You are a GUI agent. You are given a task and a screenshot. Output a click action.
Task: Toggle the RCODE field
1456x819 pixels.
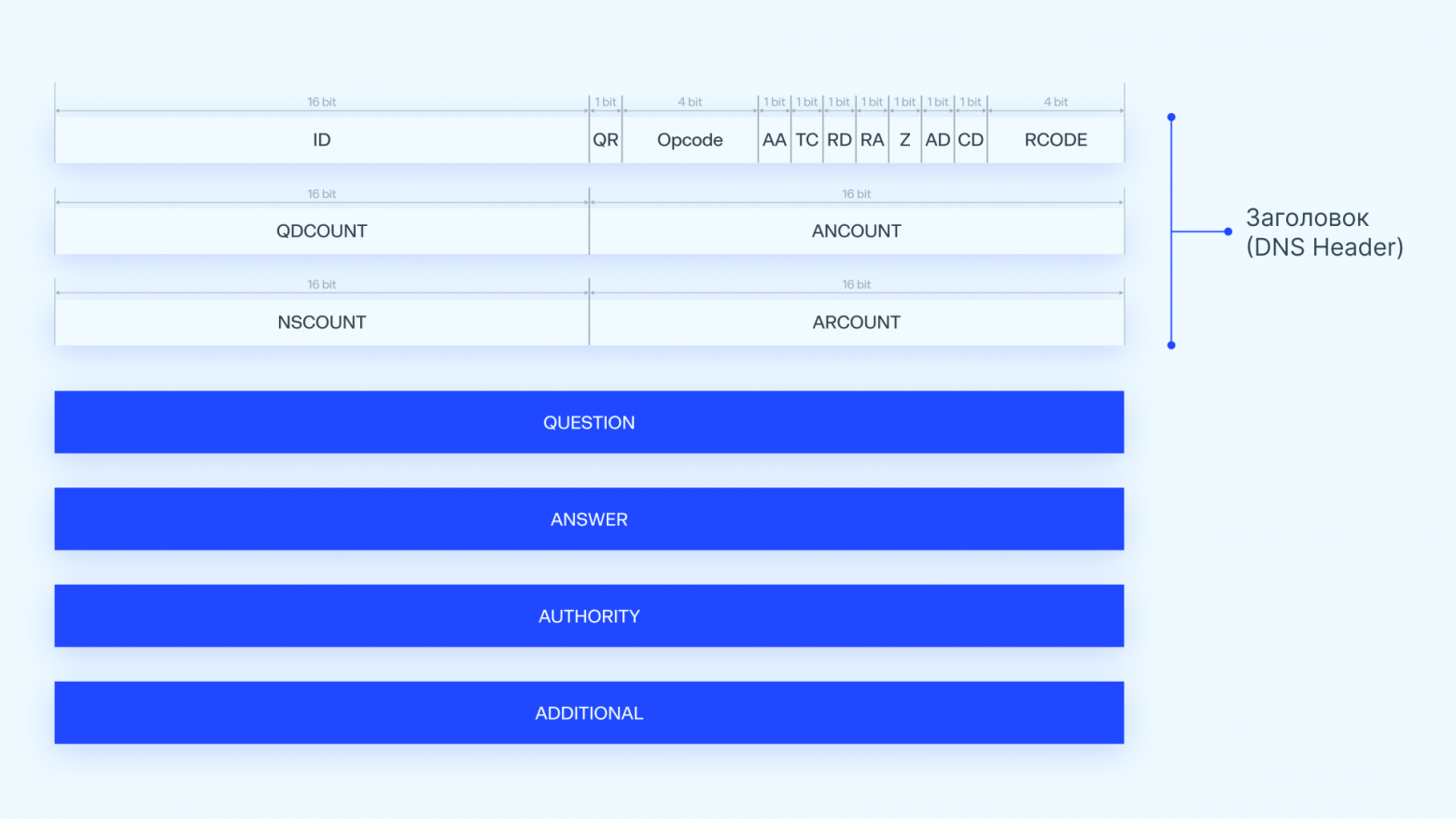tap(1055, 139)
